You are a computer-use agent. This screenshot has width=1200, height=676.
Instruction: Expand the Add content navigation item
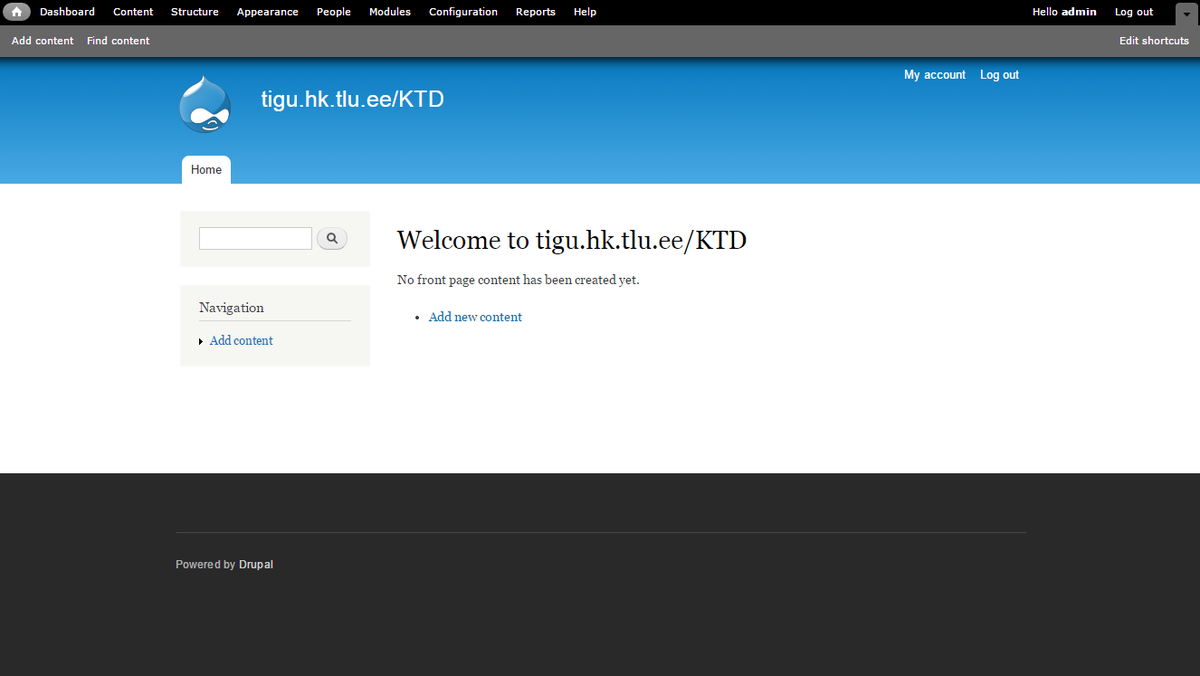pyautogui.click(x=202, y=340)
